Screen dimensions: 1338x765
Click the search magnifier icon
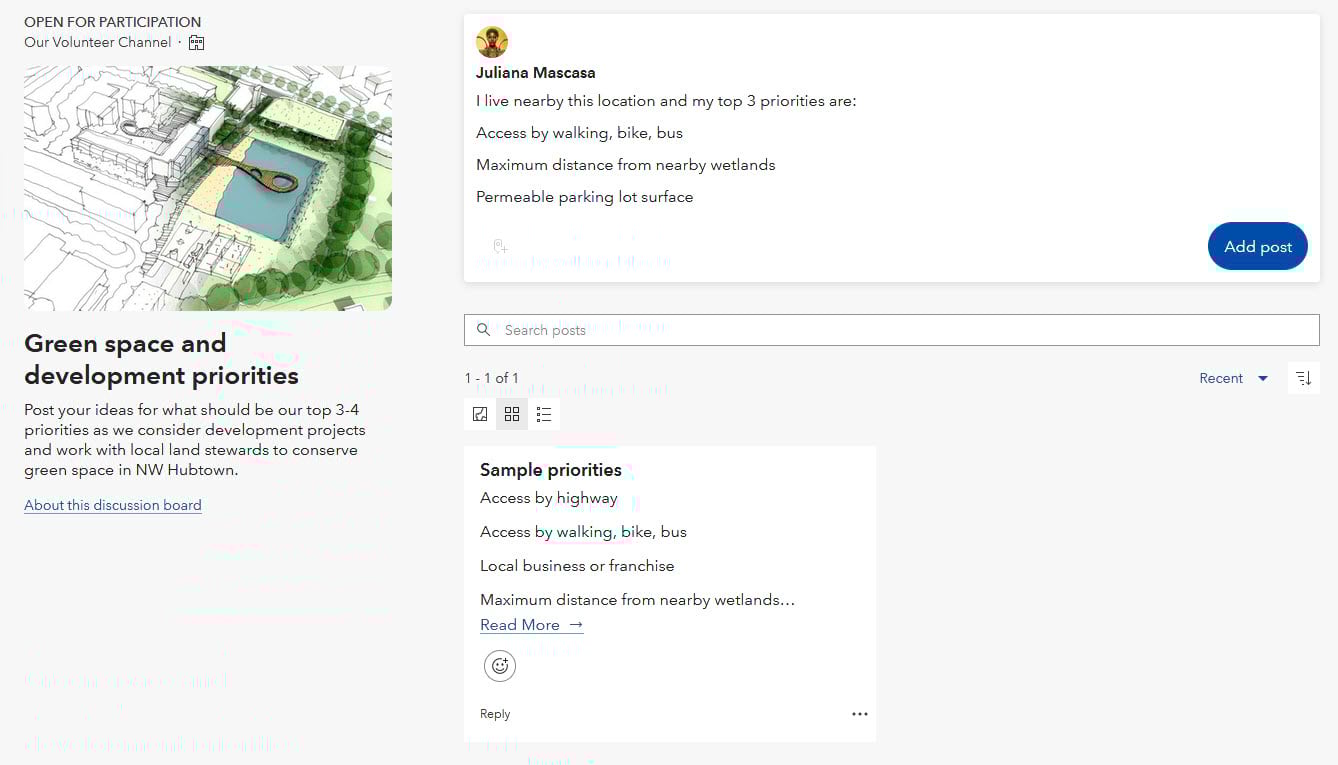[484, 330]
